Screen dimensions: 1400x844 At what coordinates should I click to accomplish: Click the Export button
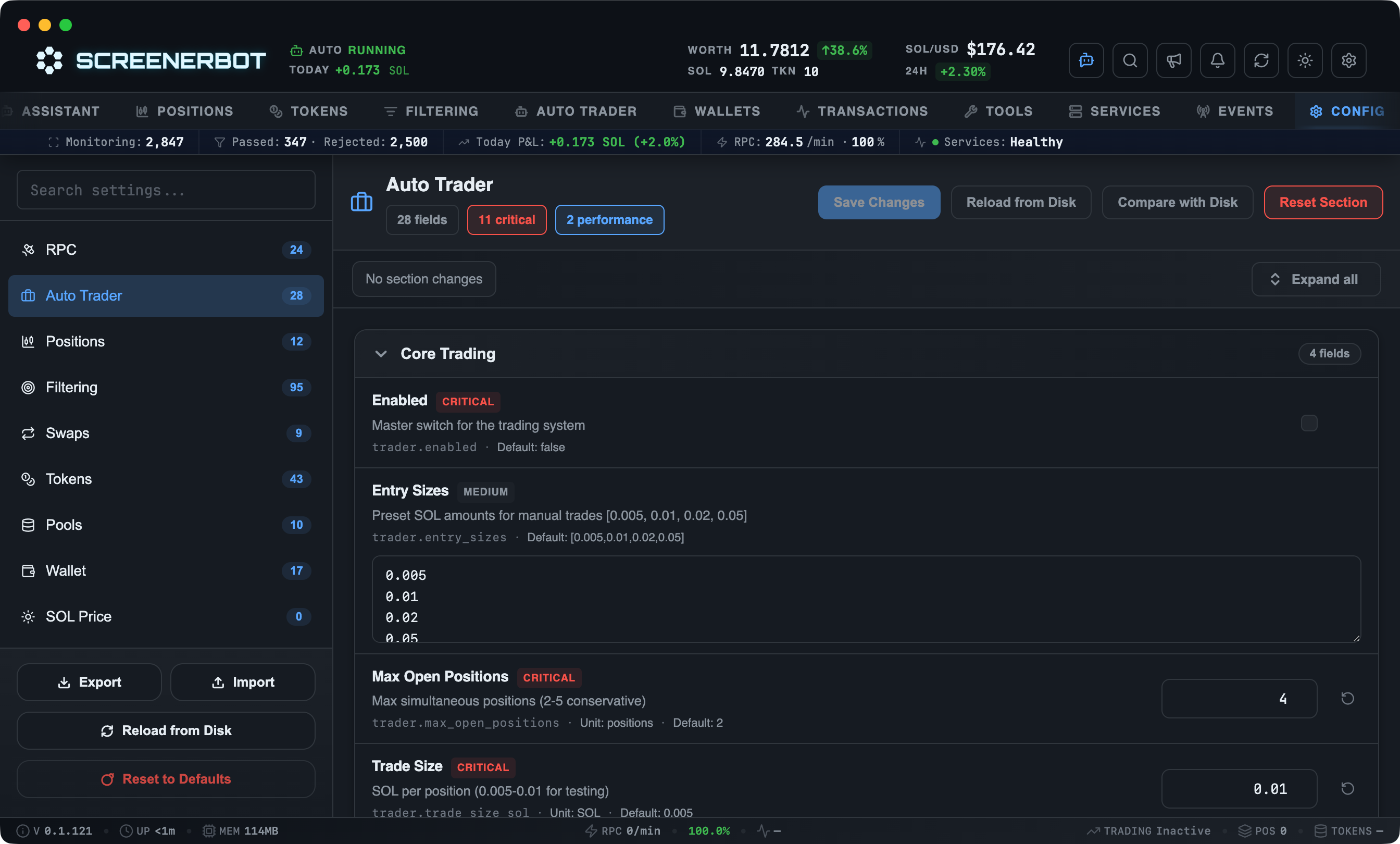pos(89,682)
